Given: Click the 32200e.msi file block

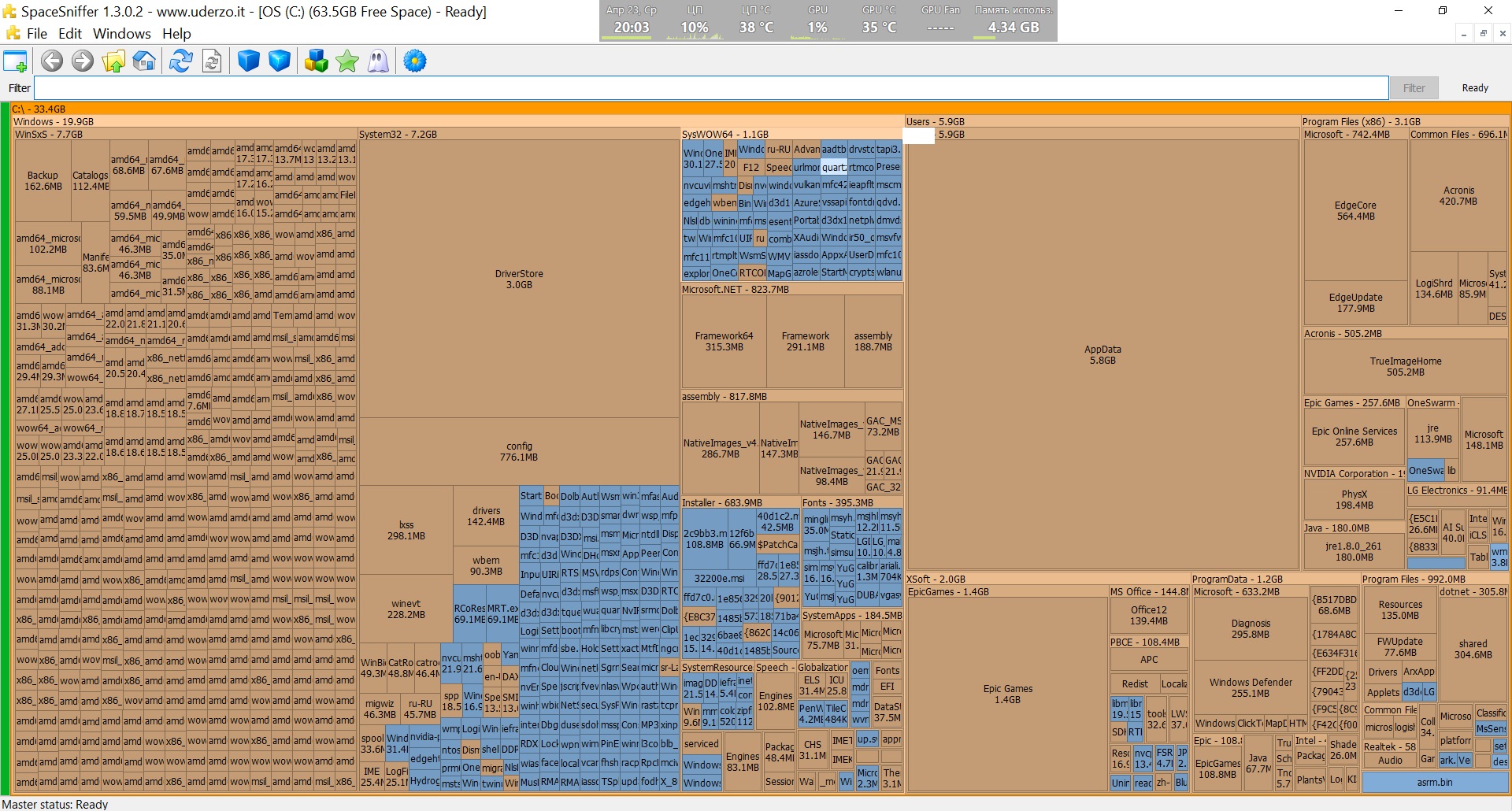Looking at the screenshot, I should point(720,578).
